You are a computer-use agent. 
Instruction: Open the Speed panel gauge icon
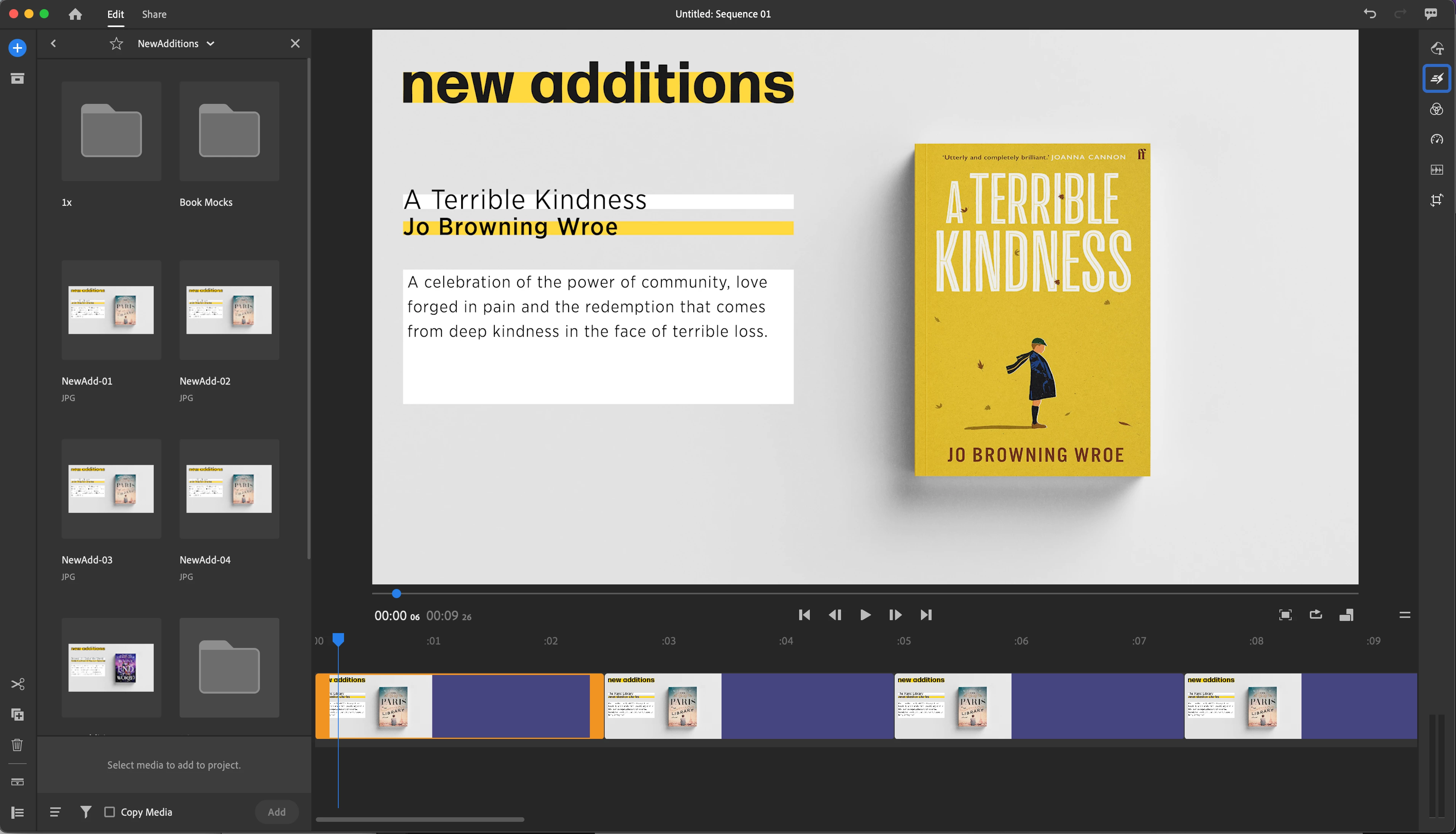click(x=1436, y=139)
